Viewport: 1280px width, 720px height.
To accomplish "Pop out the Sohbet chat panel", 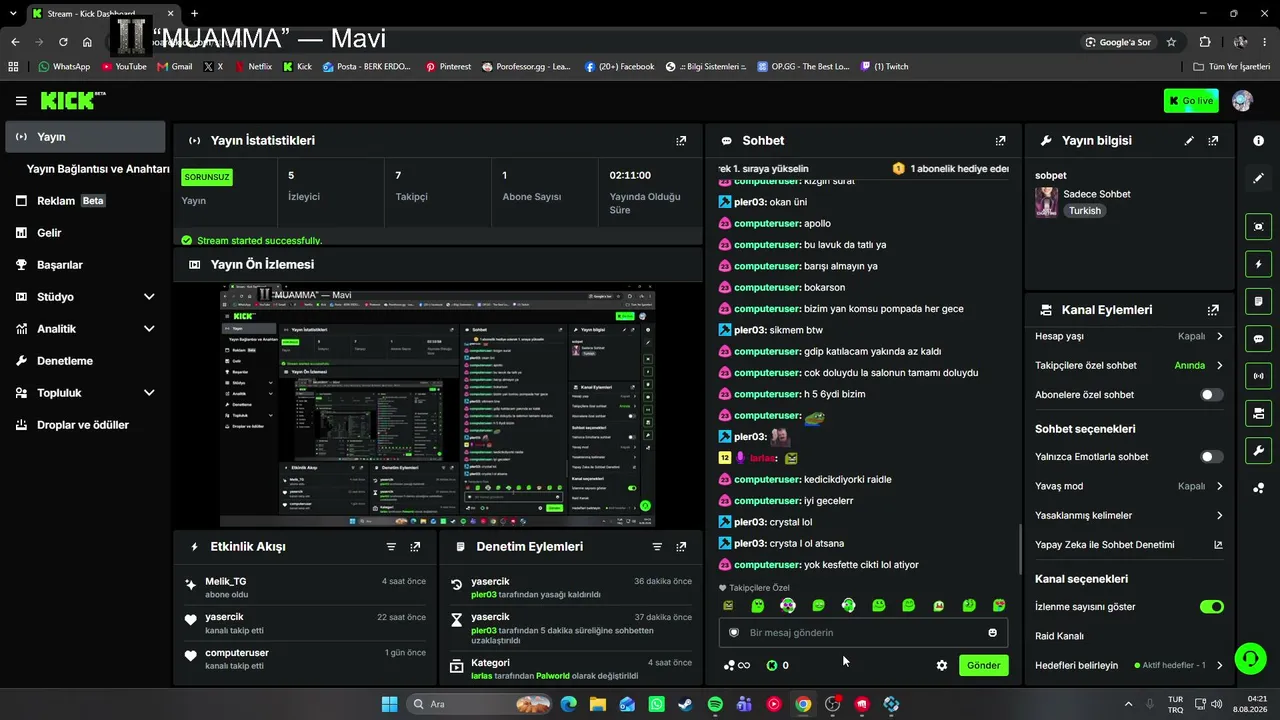I will [x=1000, y=141].
